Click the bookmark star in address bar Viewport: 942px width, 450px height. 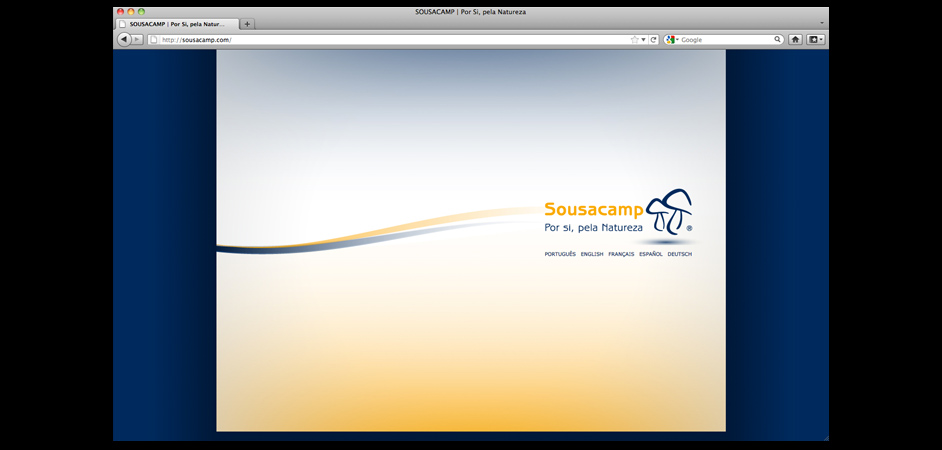tap(634, 39)
